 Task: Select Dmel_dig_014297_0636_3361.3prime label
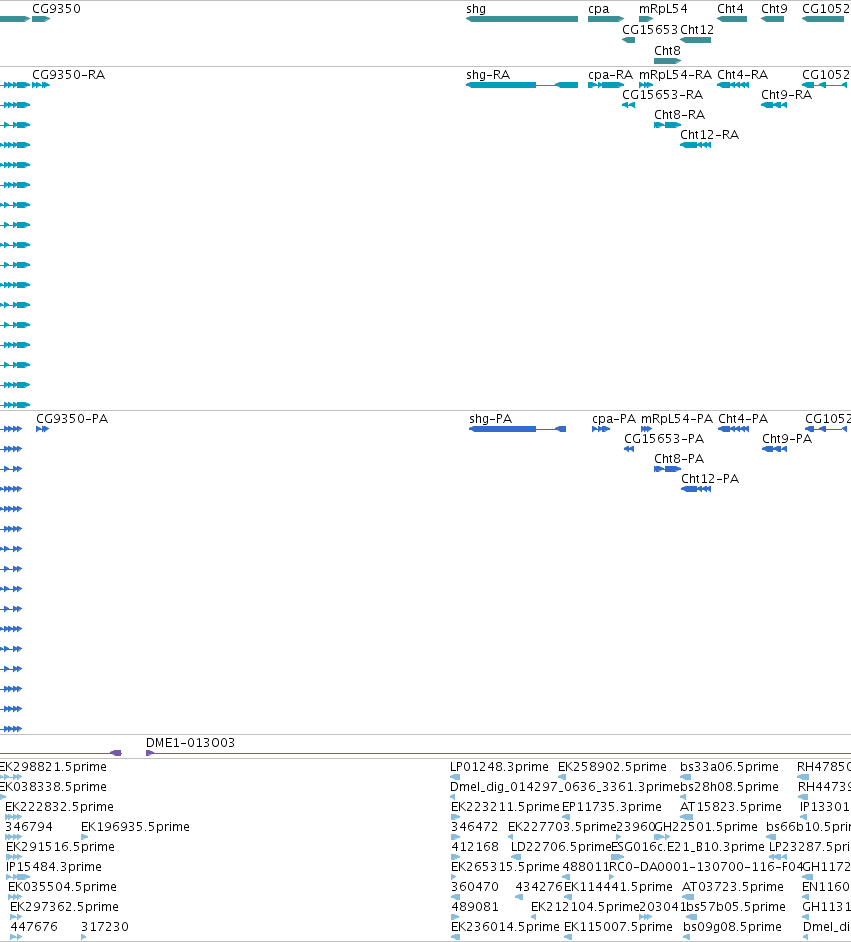(565, 787)
